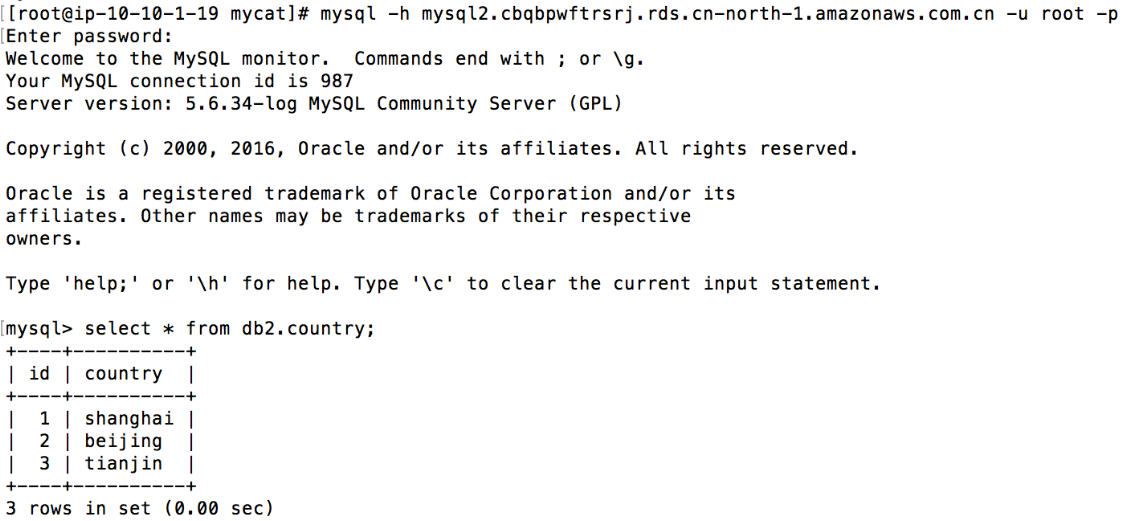Click the 'mysql>' prompt text
The image size is (1124, 521).
pyautogui.click(x=39, y=329)
